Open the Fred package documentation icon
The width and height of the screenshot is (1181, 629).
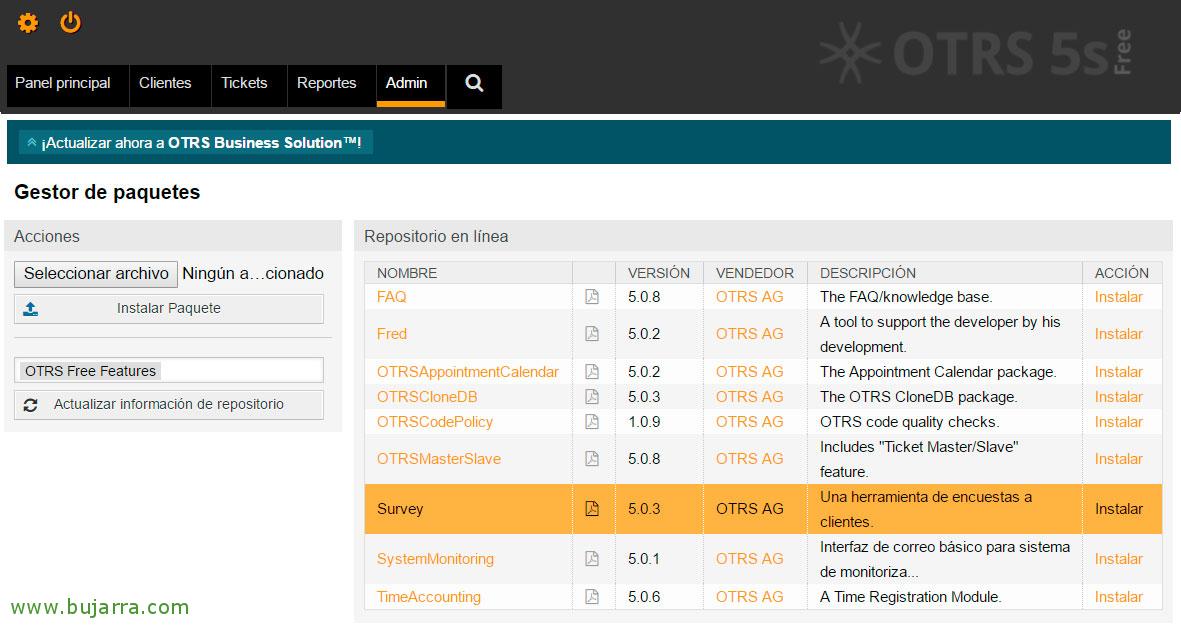(592, 334)
